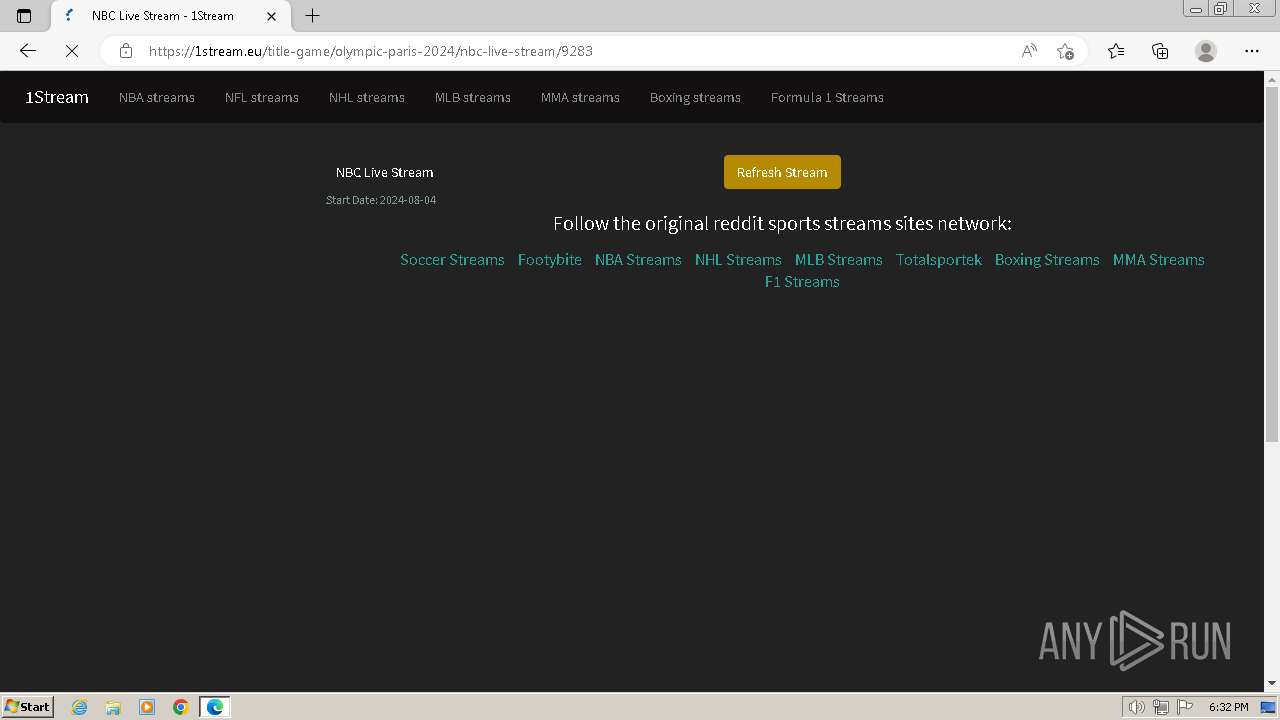
Task: Go to 1Stream home logo
Action: [57, 97]
